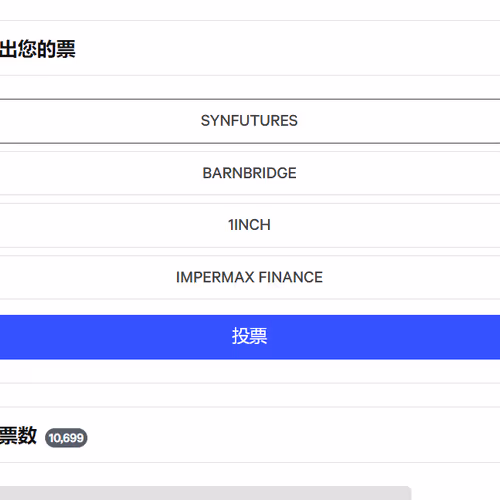This screenshot has height=500, width=500.
Task: Click the IMPERMAX FINANCE label text
Action: click(249, 277)
